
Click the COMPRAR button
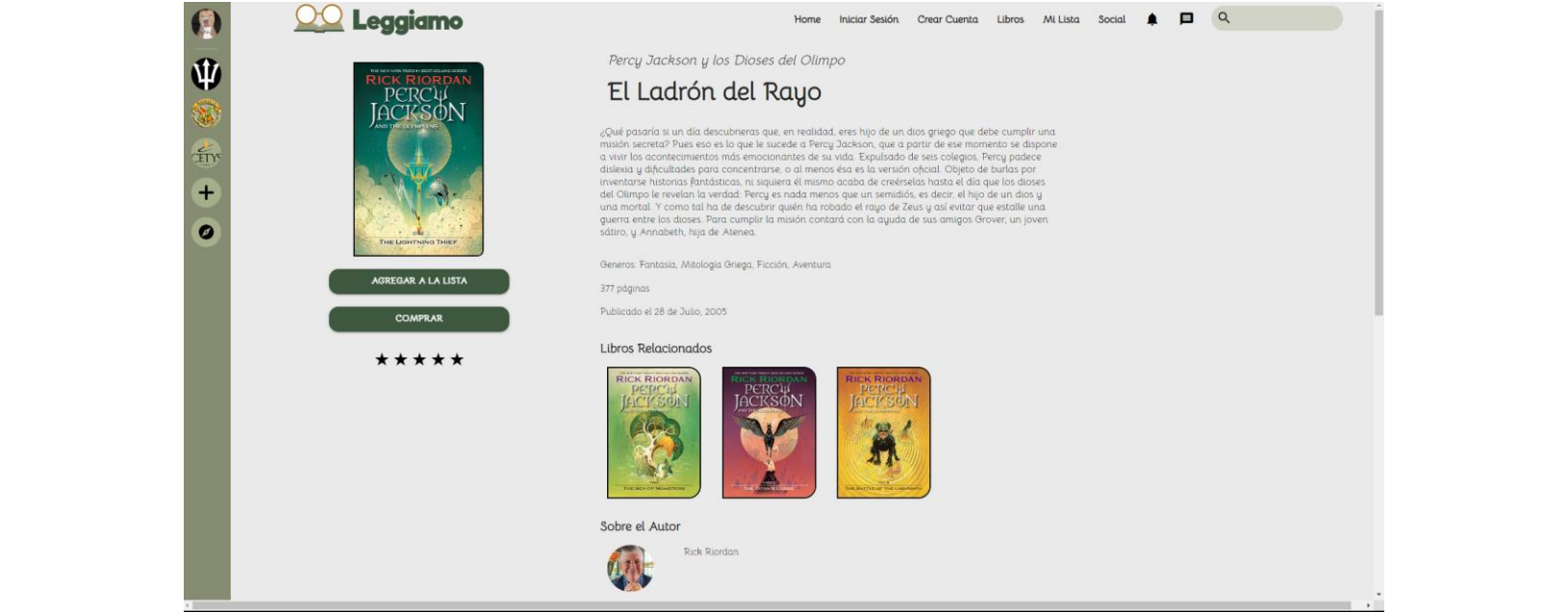pos(419,319)
